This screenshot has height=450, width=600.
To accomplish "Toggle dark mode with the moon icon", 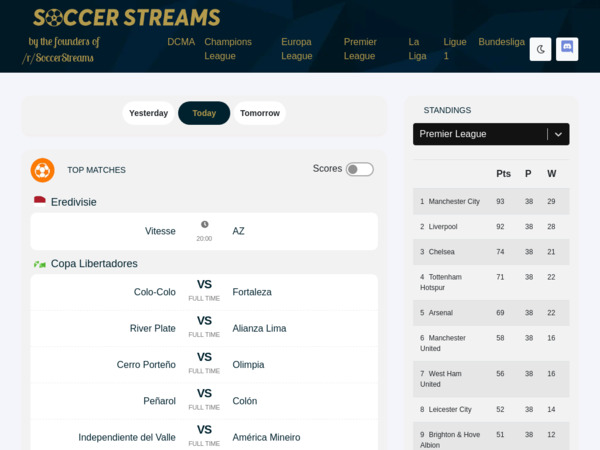I will [540, 49].
